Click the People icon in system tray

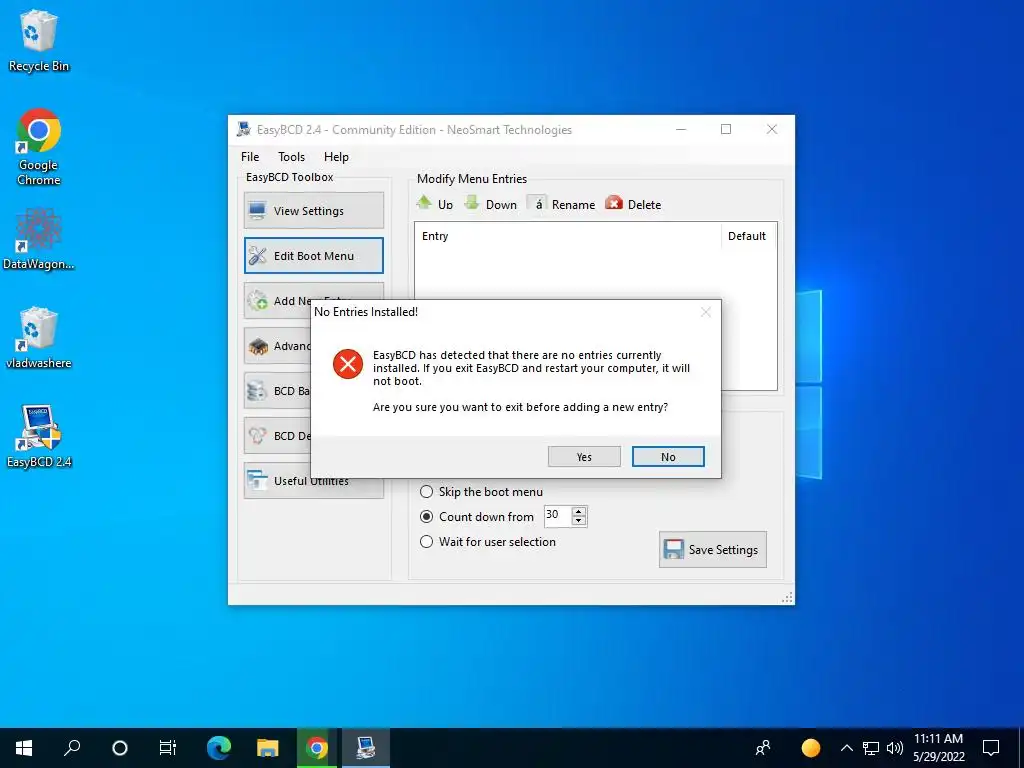[x=763, y=748]
